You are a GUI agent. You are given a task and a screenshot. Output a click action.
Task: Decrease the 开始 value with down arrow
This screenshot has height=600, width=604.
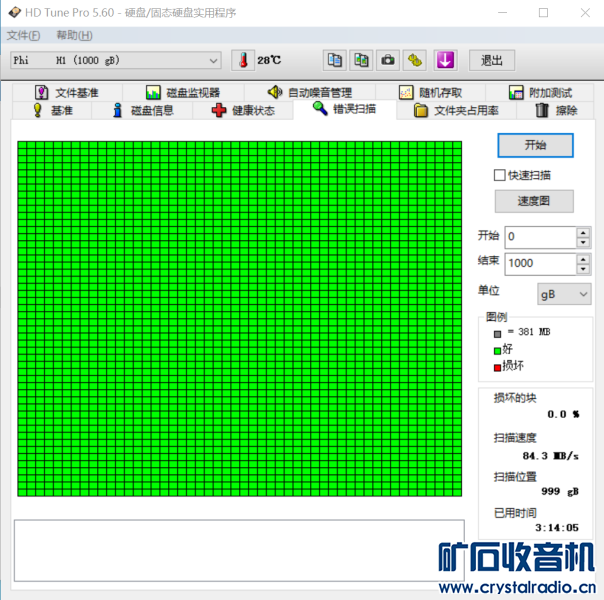tap(583, 242)
